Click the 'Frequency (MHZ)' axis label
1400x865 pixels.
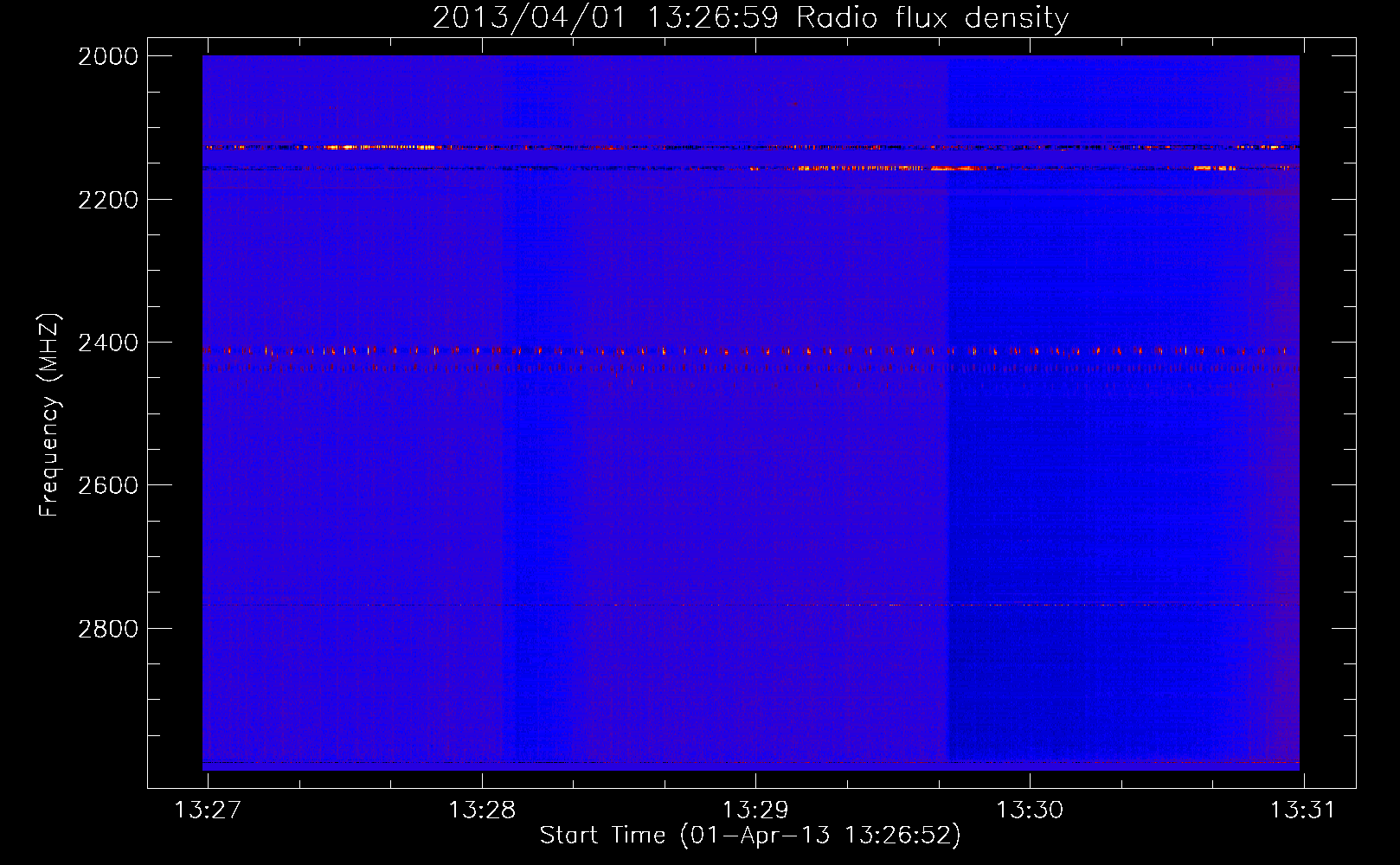coord(50,415)
